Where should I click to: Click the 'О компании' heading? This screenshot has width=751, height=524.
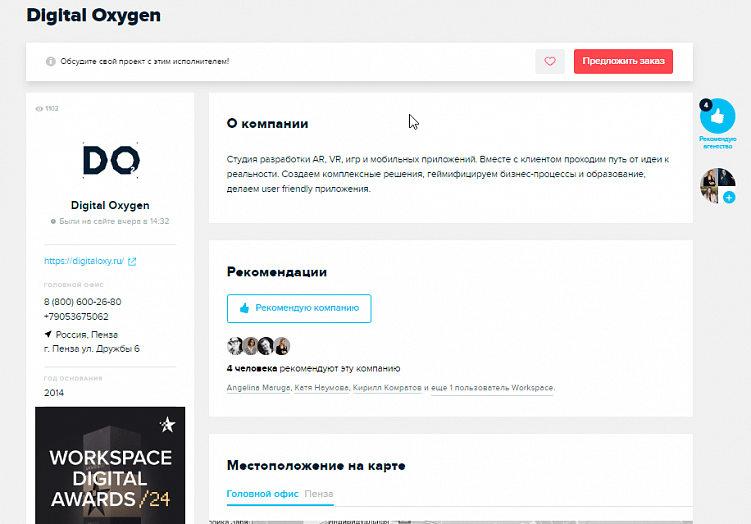(x=267, y=124)
